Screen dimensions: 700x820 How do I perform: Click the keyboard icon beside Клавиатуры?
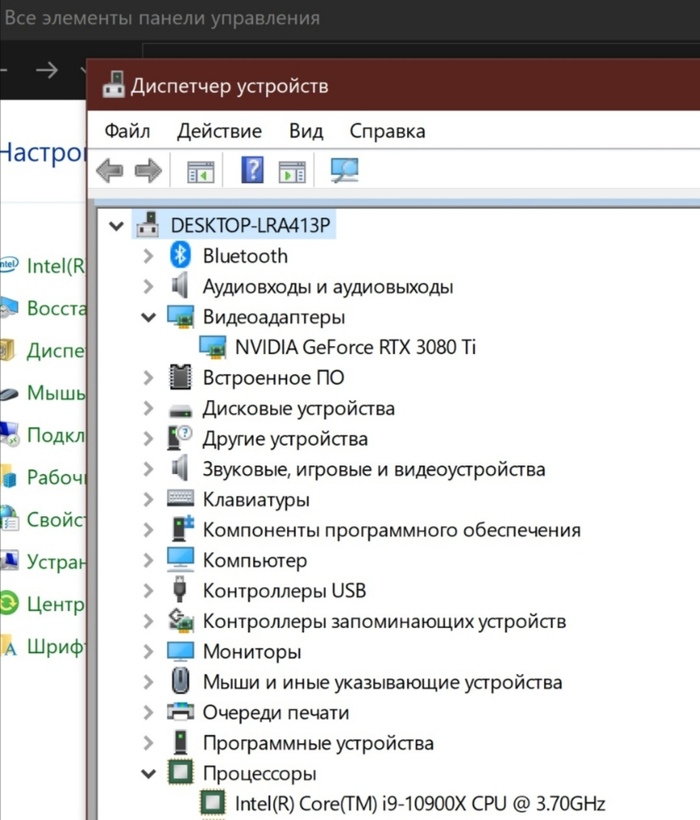180,498
